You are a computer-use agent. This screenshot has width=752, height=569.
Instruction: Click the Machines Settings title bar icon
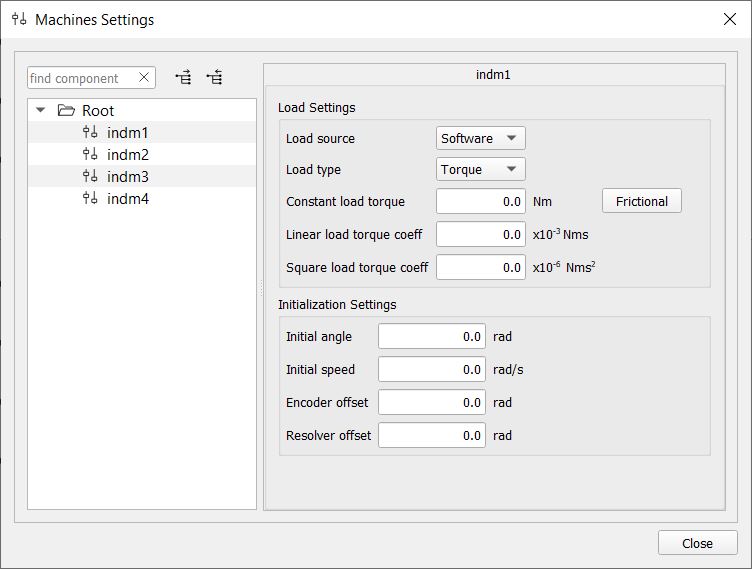pyautogui.click(x=19, y=19)
